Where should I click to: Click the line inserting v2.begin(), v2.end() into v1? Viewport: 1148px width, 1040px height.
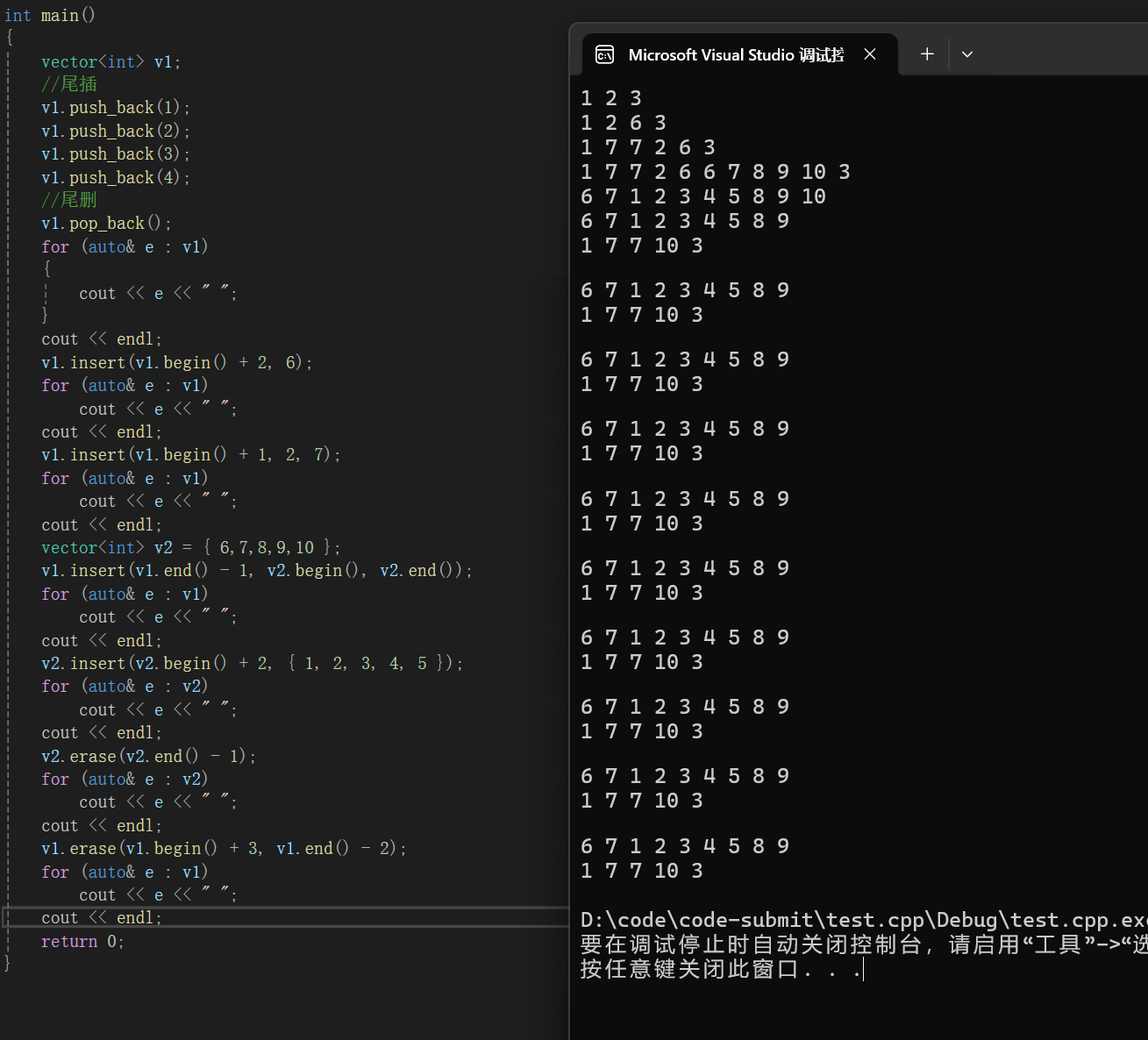click(x=256, y=571)
